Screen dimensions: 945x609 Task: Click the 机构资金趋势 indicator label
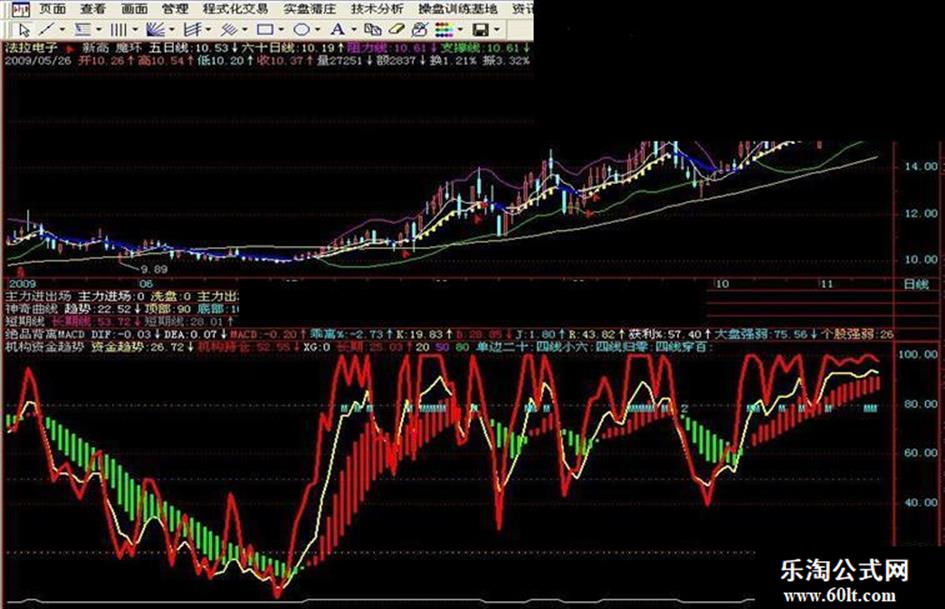tap(45, 347)
